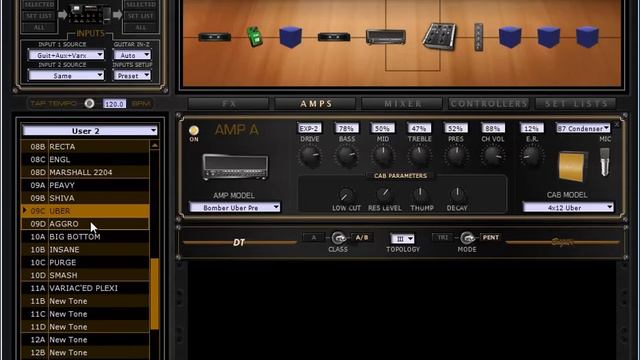Open Inputs Setup Preset dropdown
The width and height of the screenshot is (640, 360).
point(132,76)
